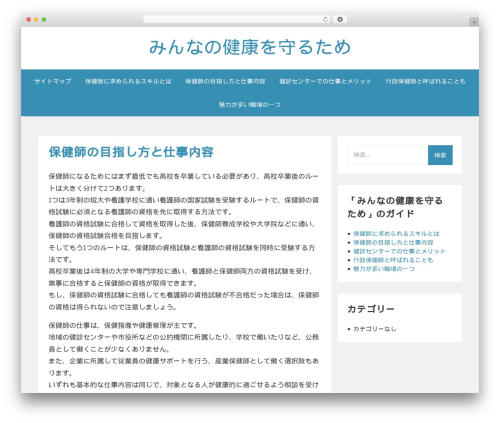Open 魅力が多い職場の一つ in the navigation bar
The height and width of the screenshot is (423, 500).
[x=250, y=105]
